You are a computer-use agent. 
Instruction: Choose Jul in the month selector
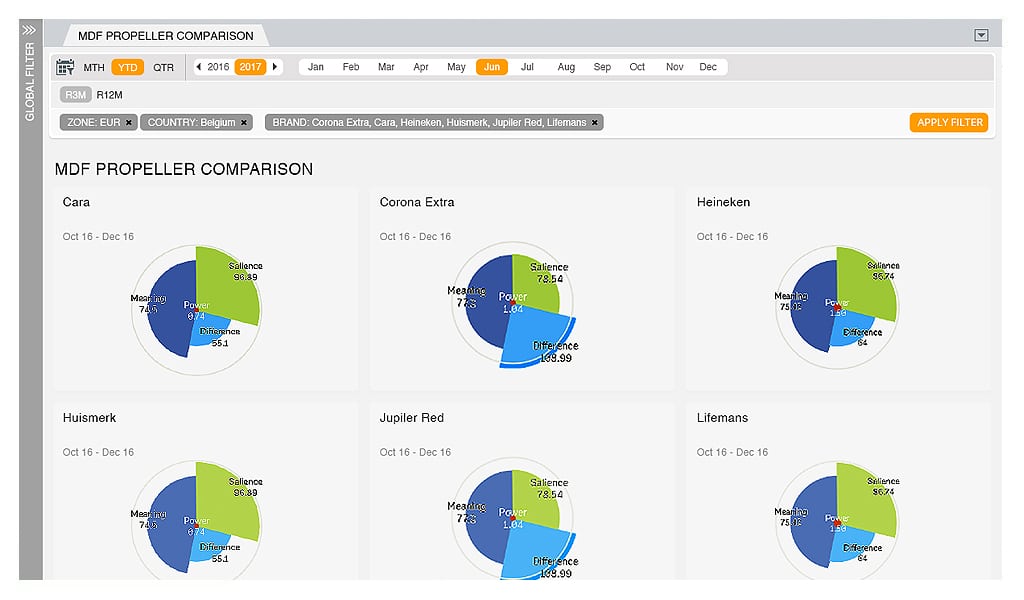click(x=527, y=67)
